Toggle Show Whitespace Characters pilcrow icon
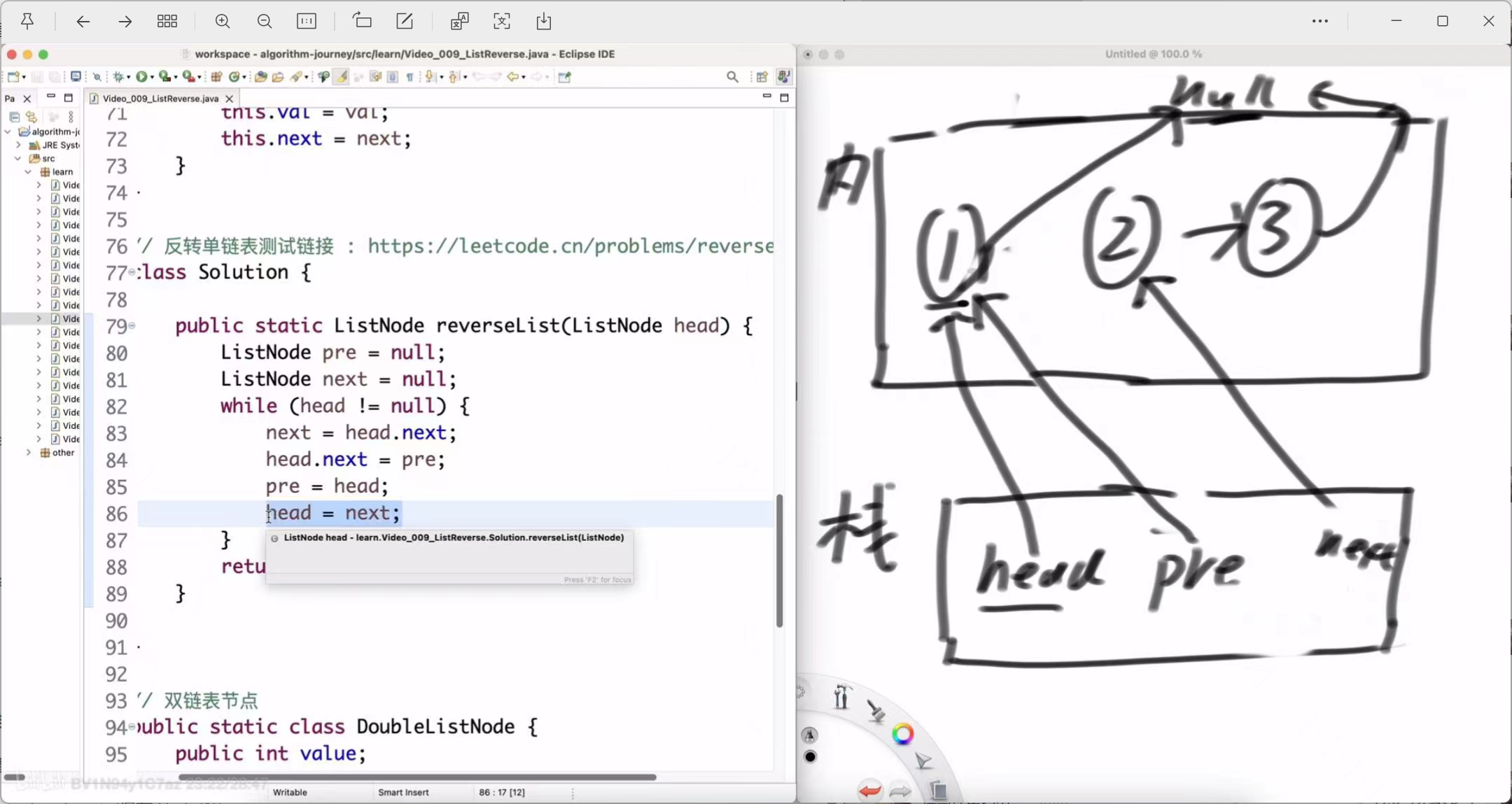 409,77
